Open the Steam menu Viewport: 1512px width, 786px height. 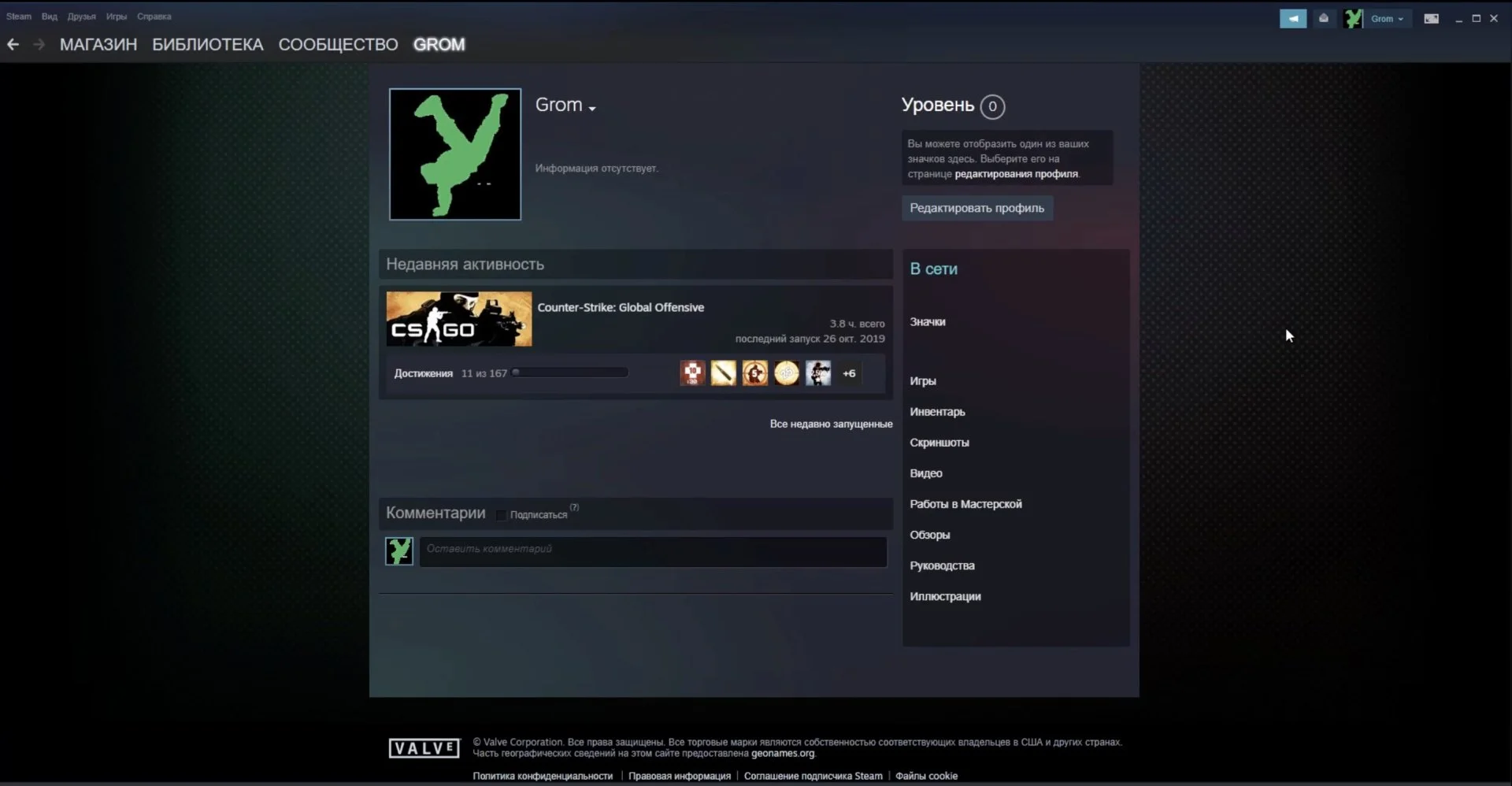[x=19, y=17]
